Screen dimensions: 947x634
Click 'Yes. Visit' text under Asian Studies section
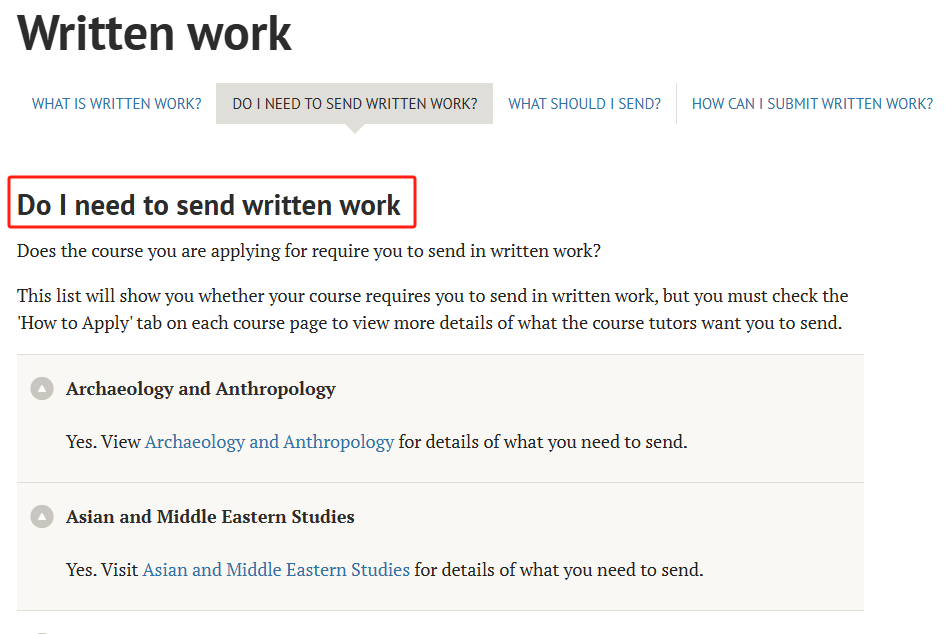(x=102, y=570)
